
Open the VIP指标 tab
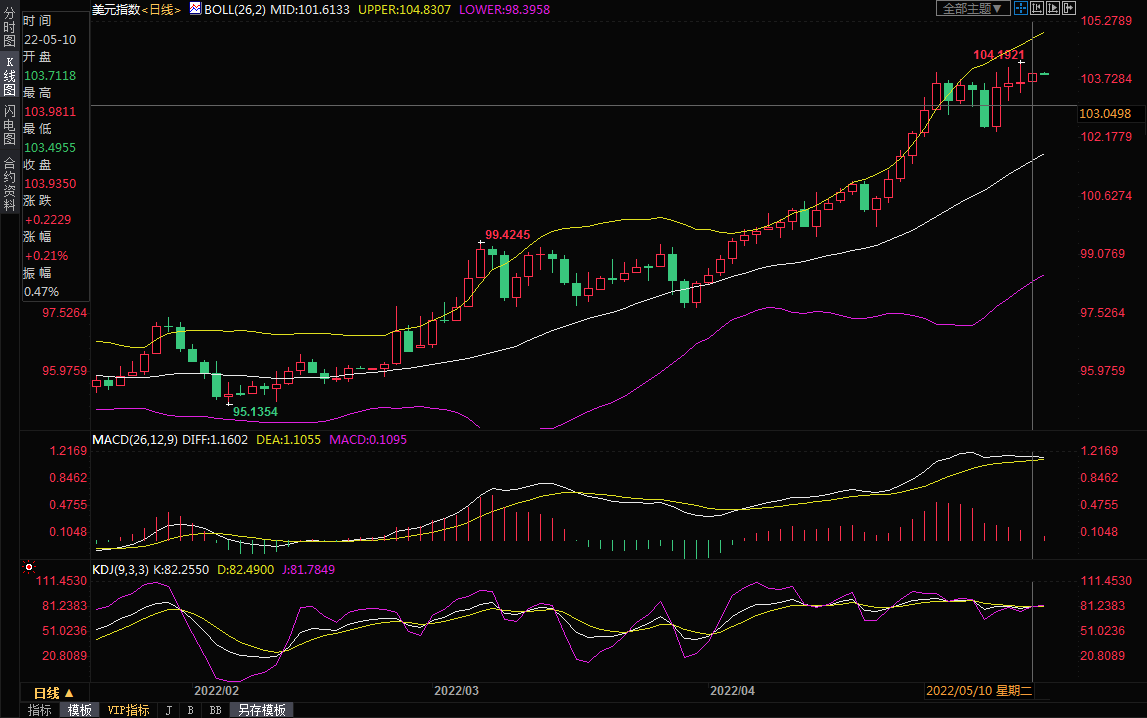tap(128, 710)
